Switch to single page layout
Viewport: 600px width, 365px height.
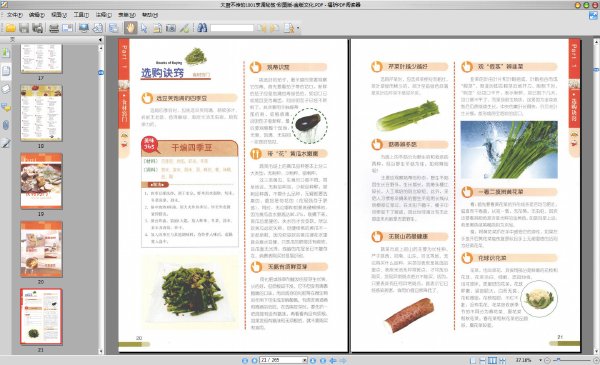473,360
